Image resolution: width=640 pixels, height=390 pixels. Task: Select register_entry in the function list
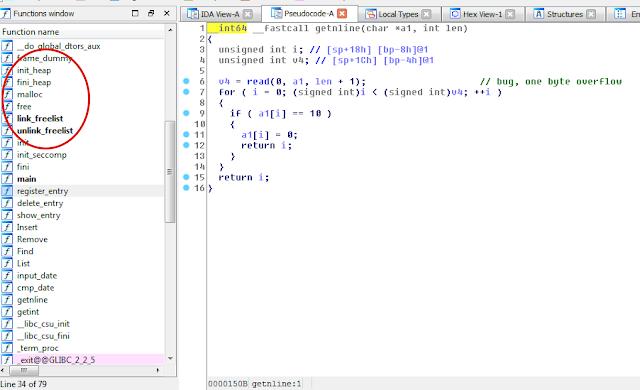82,191
